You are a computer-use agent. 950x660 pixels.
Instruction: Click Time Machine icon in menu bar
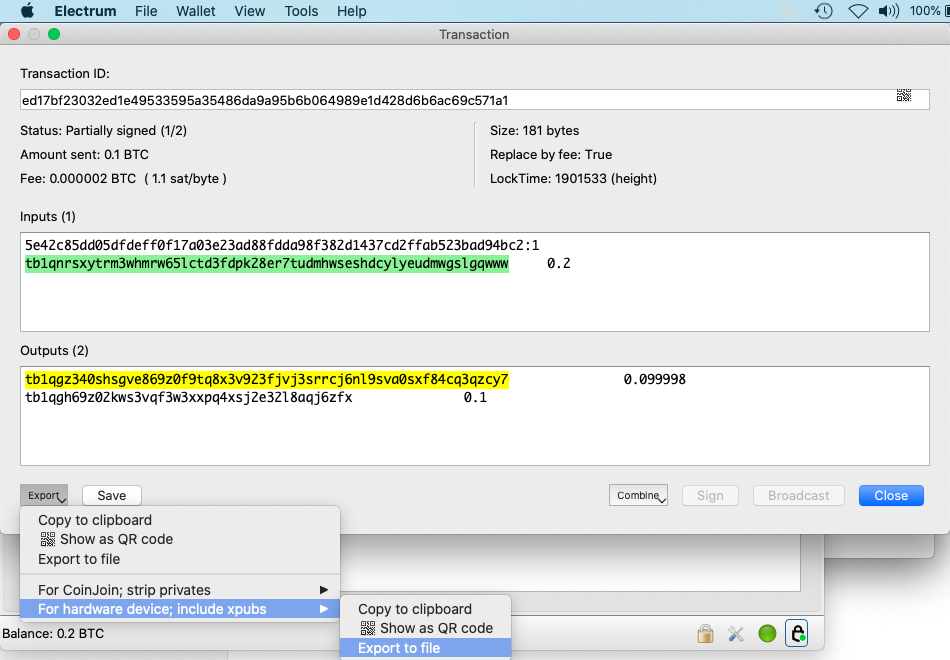click(x=823, y=11)
